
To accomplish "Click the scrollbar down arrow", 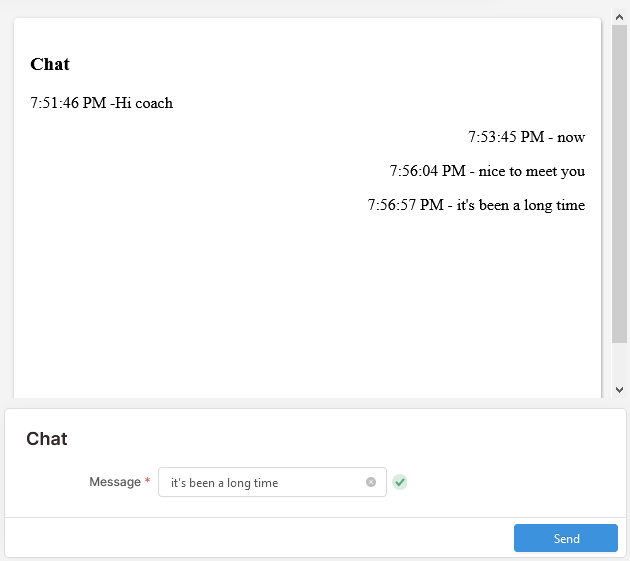I will click(x=619, y=389).
